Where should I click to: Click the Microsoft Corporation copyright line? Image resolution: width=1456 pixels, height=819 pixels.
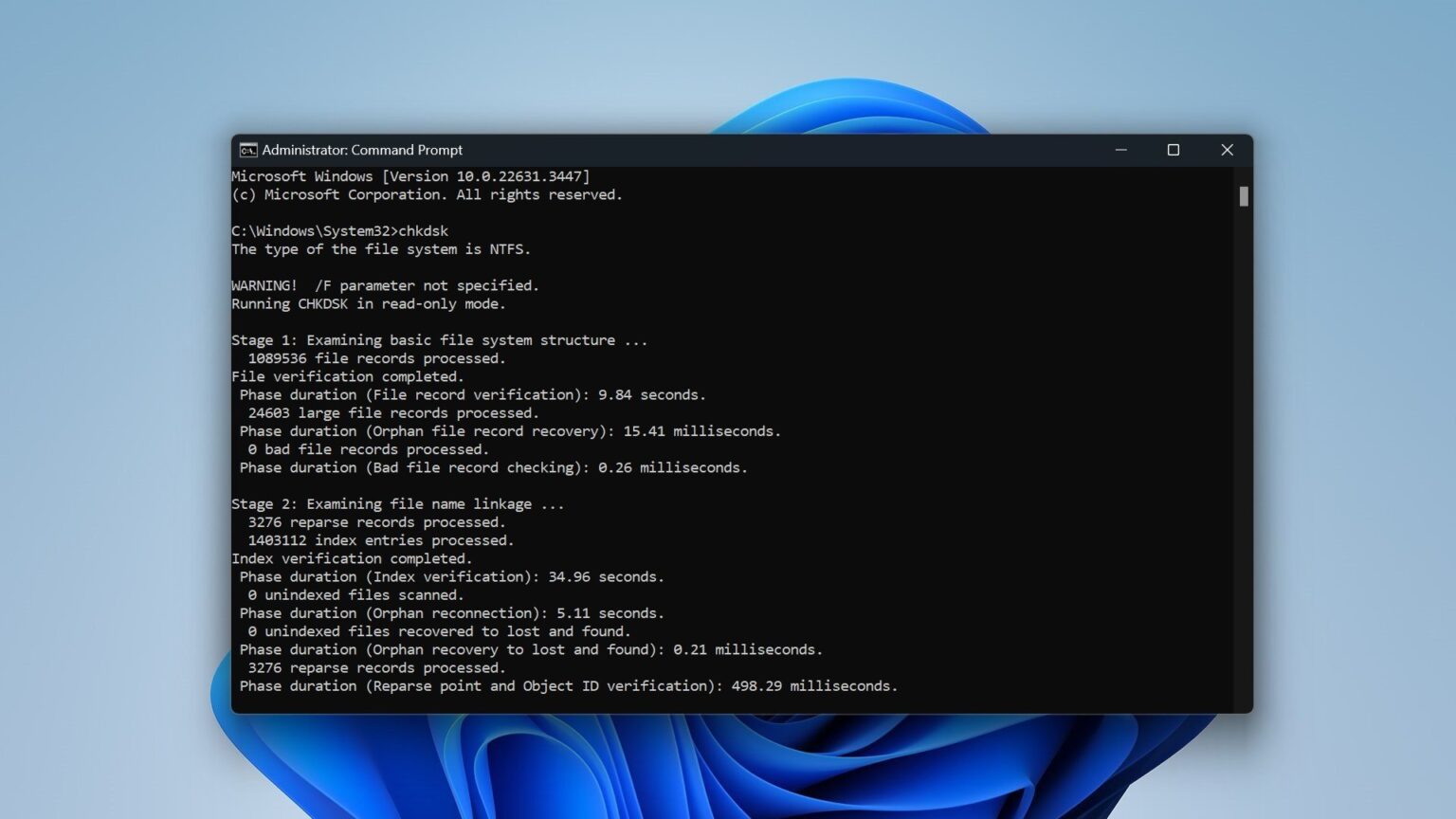pos(427,195)
